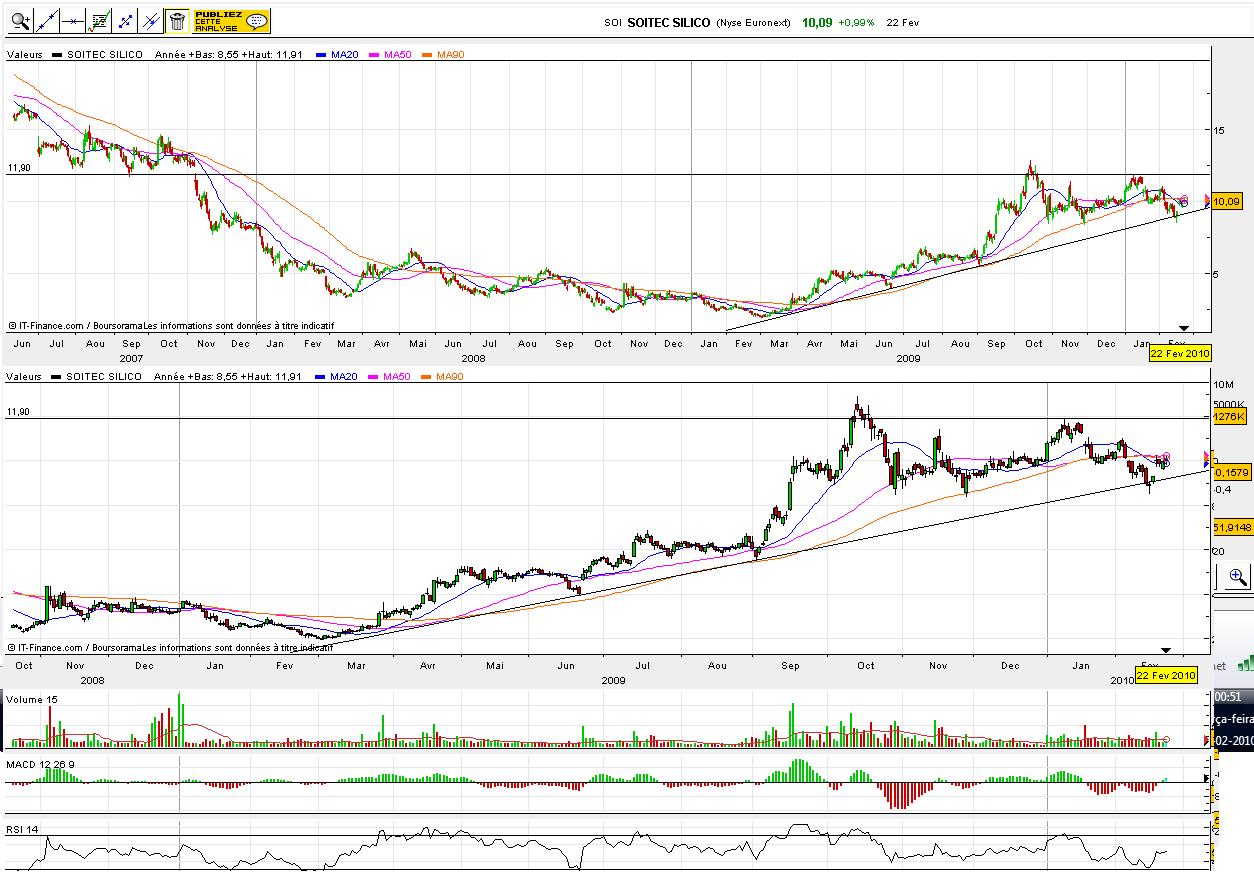Viewport: 1254px width, 887px height.
Task: Click the black triangle marker on lower time axis
Action: (x=1165, y=650)
